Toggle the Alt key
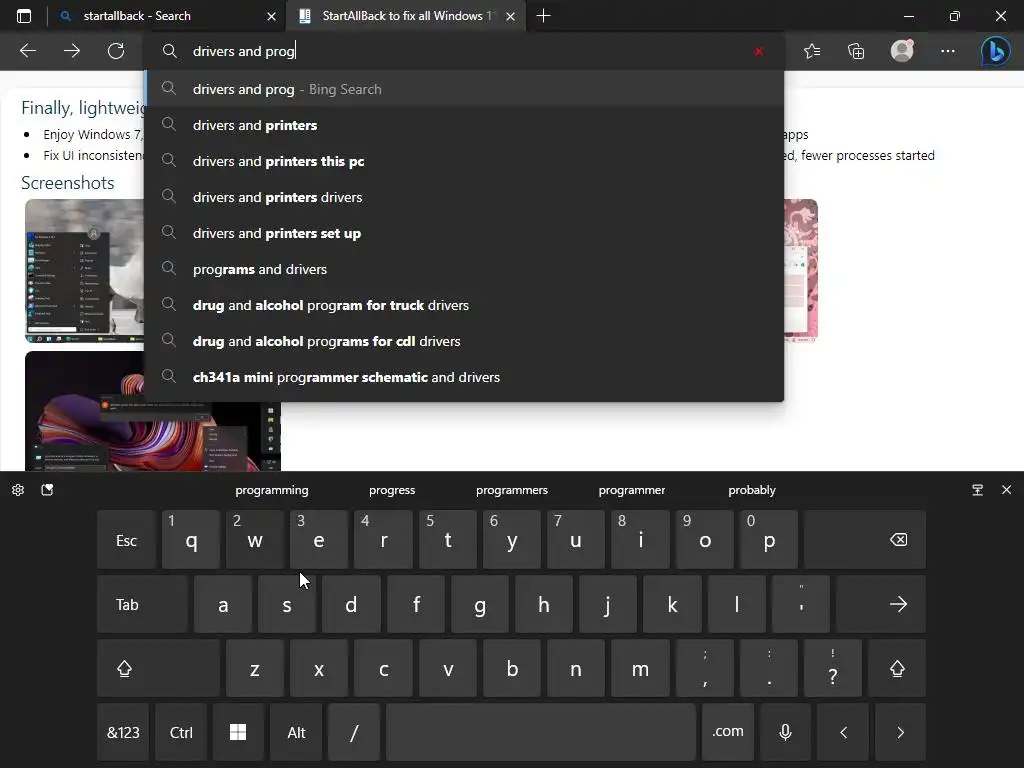 pos(296,732)
